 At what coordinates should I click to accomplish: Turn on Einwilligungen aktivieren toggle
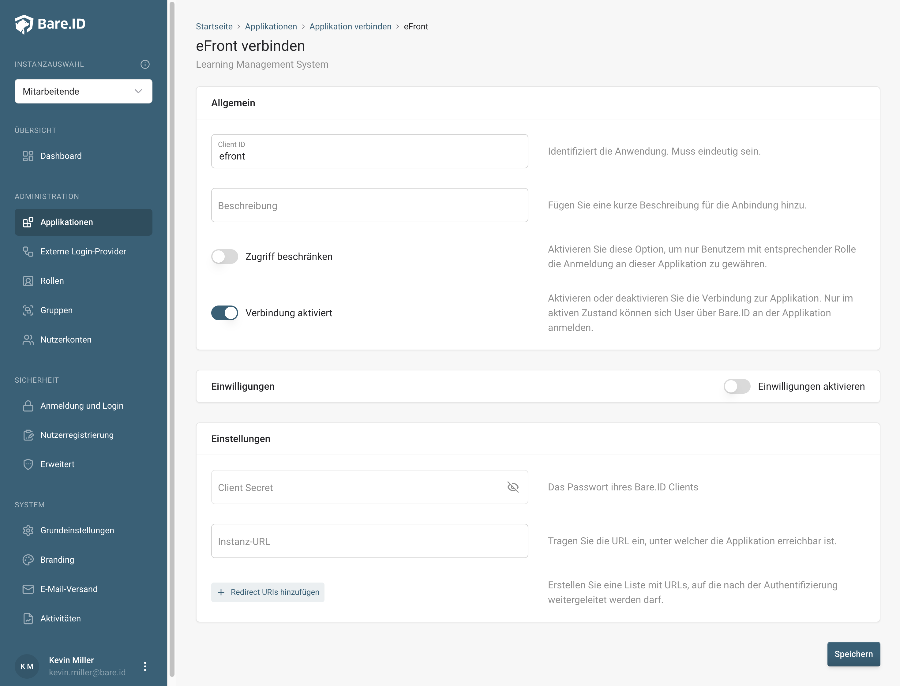tap(737, 386)
